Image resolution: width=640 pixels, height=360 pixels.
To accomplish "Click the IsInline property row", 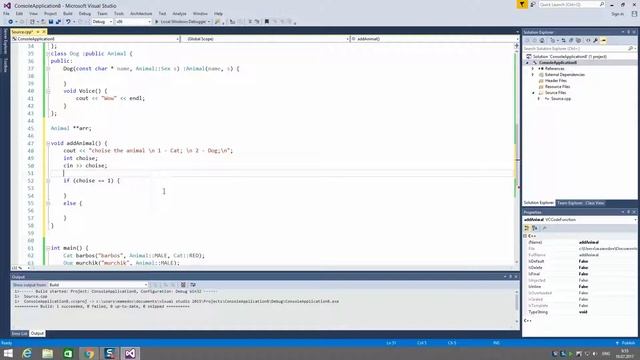I will click(580, 287).
